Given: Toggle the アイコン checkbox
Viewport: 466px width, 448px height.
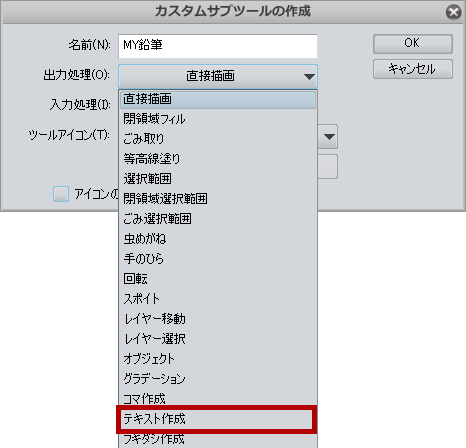Looking at the screenshot, I should (x=61, y=194).
